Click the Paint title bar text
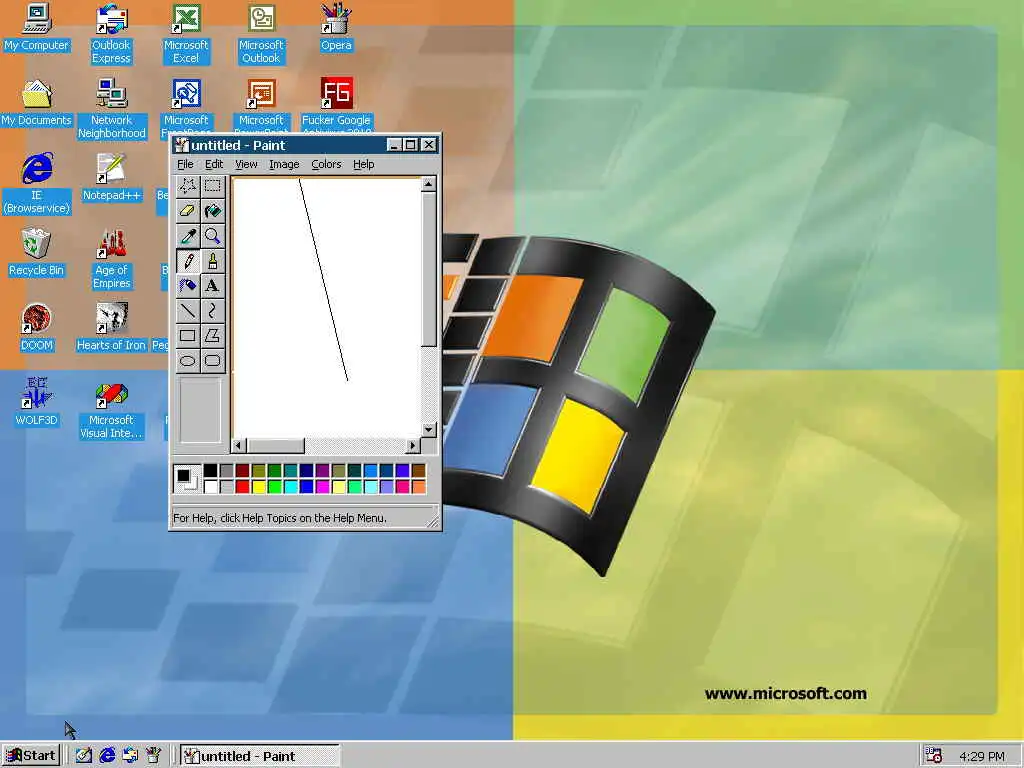Screen dimensions: 1024x768 (x=238, y=145)
